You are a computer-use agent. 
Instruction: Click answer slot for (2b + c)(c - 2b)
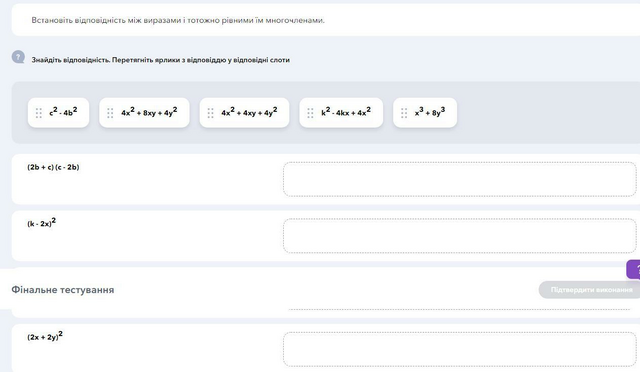click(460, 179)
